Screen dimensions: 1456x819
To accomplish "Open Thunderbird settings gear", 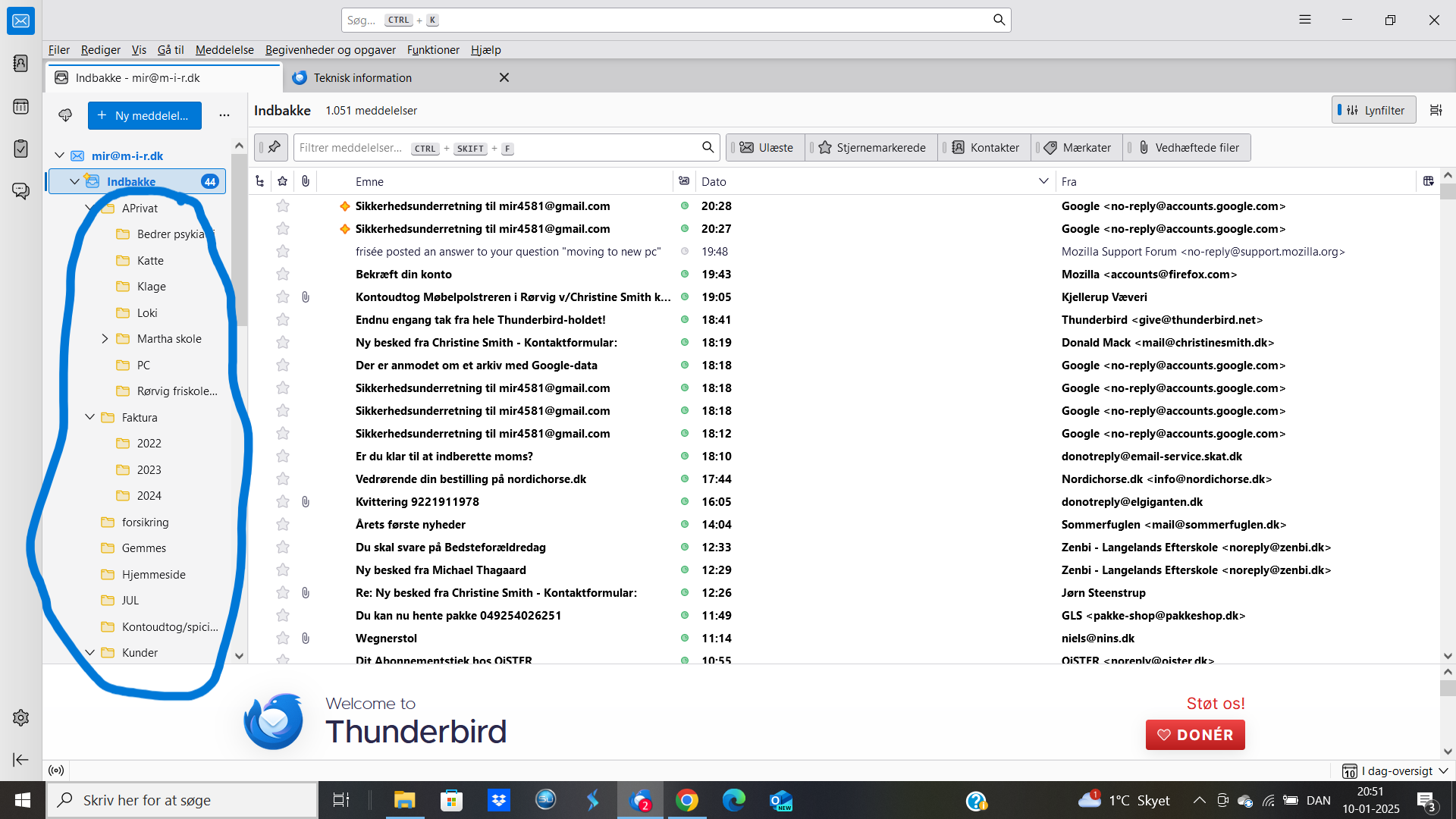I will tap(20, 717).
